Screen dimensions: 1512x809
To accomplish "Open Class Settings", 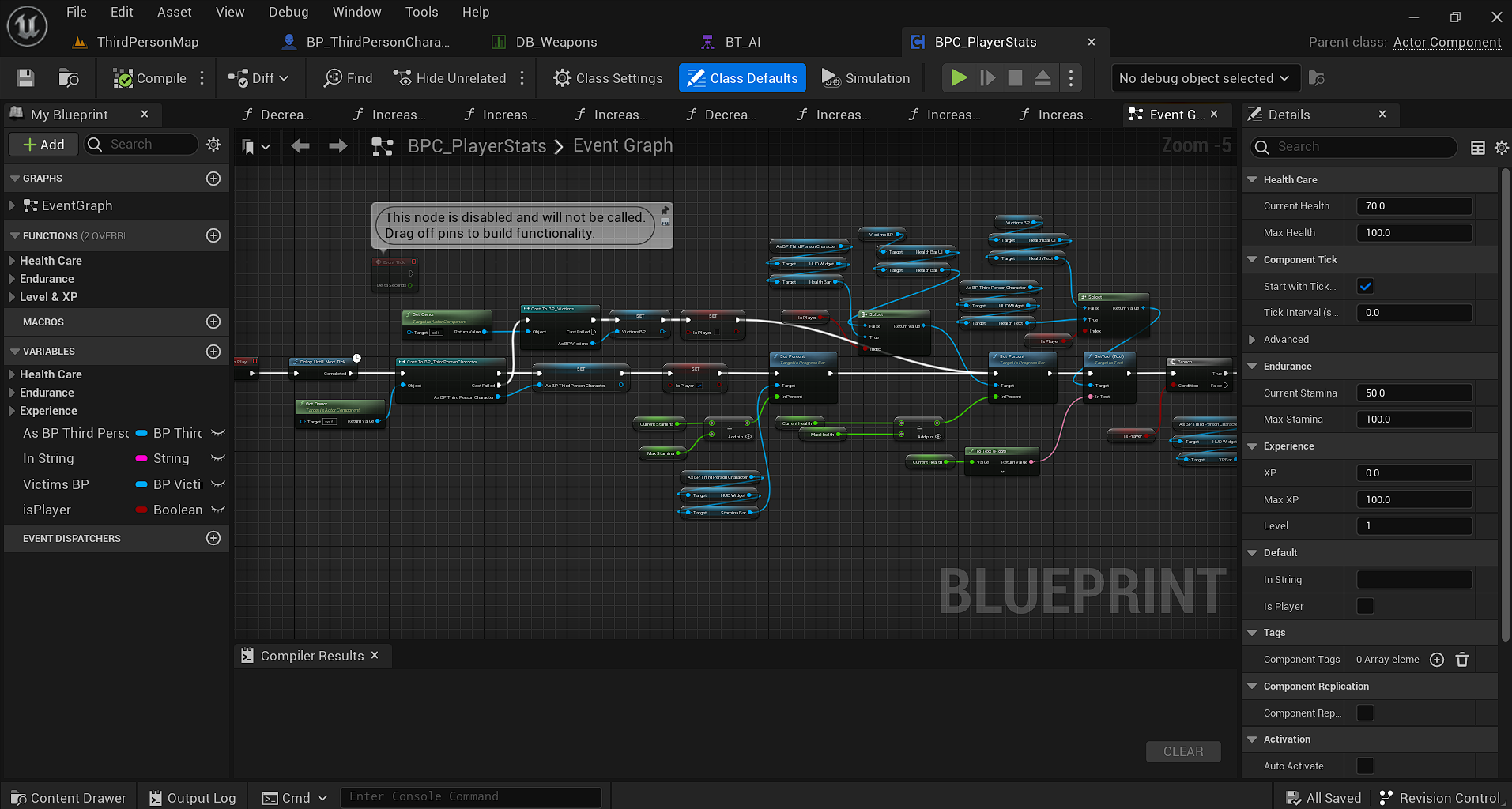I will 608,77.
